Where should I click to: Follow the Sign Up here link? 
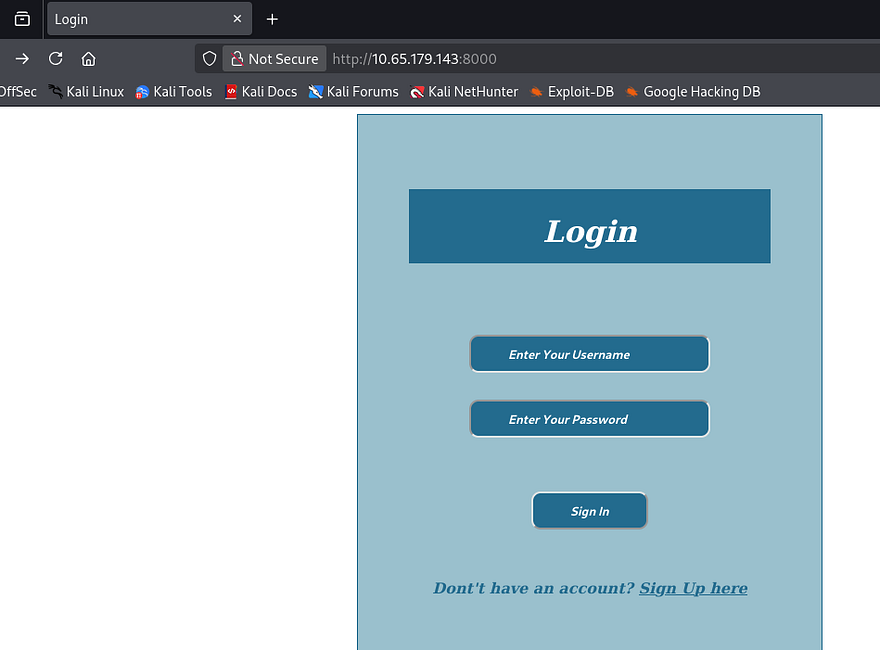693,588
